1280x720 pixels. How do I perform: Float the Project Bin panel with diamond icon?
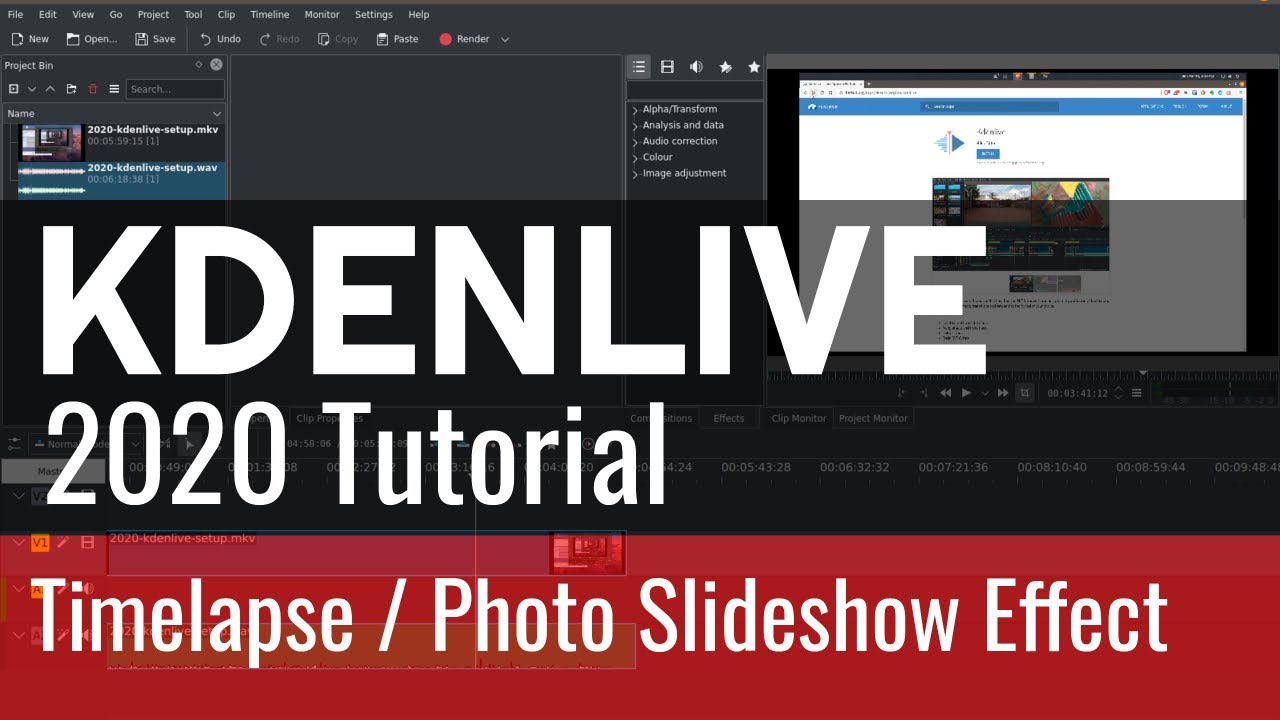coord(198,64)
